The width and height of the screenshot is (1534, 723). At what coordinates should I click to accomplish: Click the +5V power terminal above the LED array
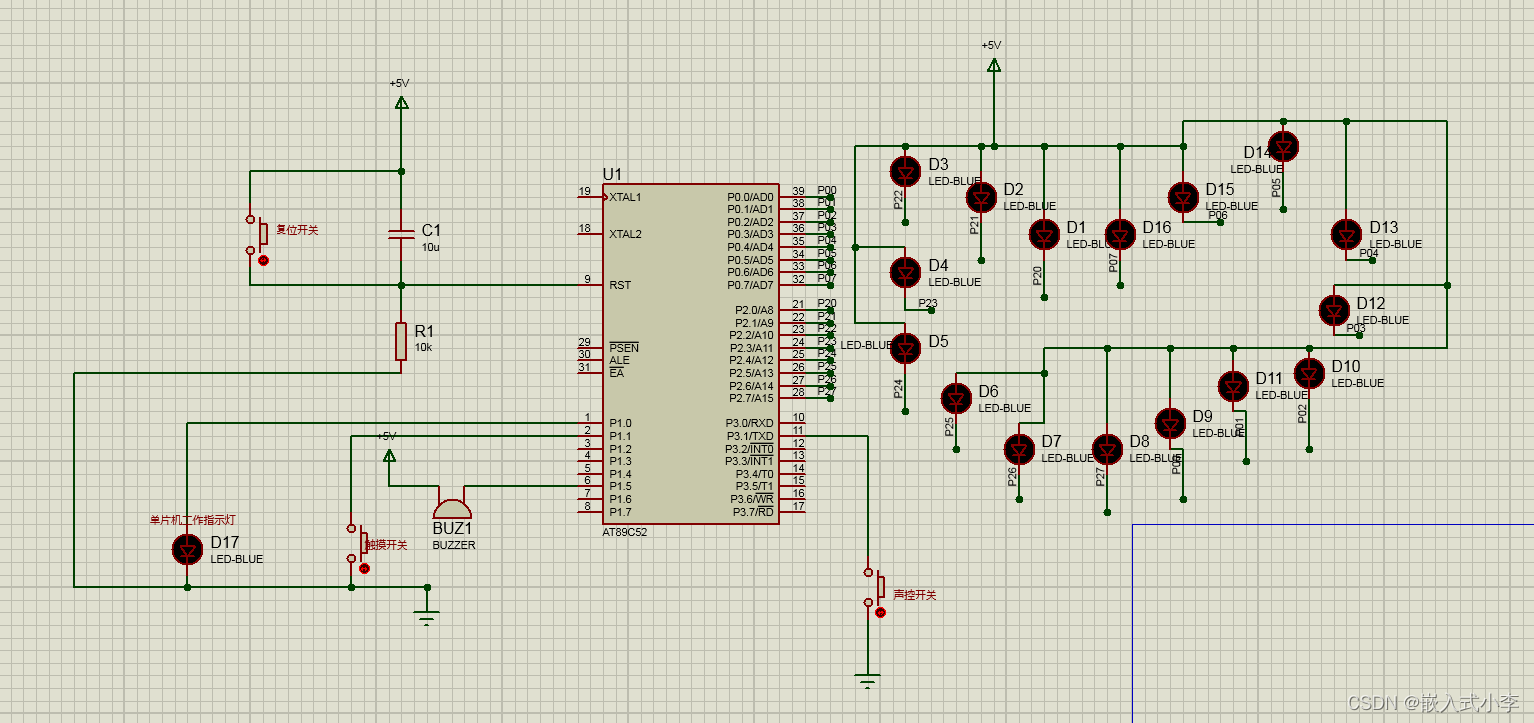tap(993, 64)
